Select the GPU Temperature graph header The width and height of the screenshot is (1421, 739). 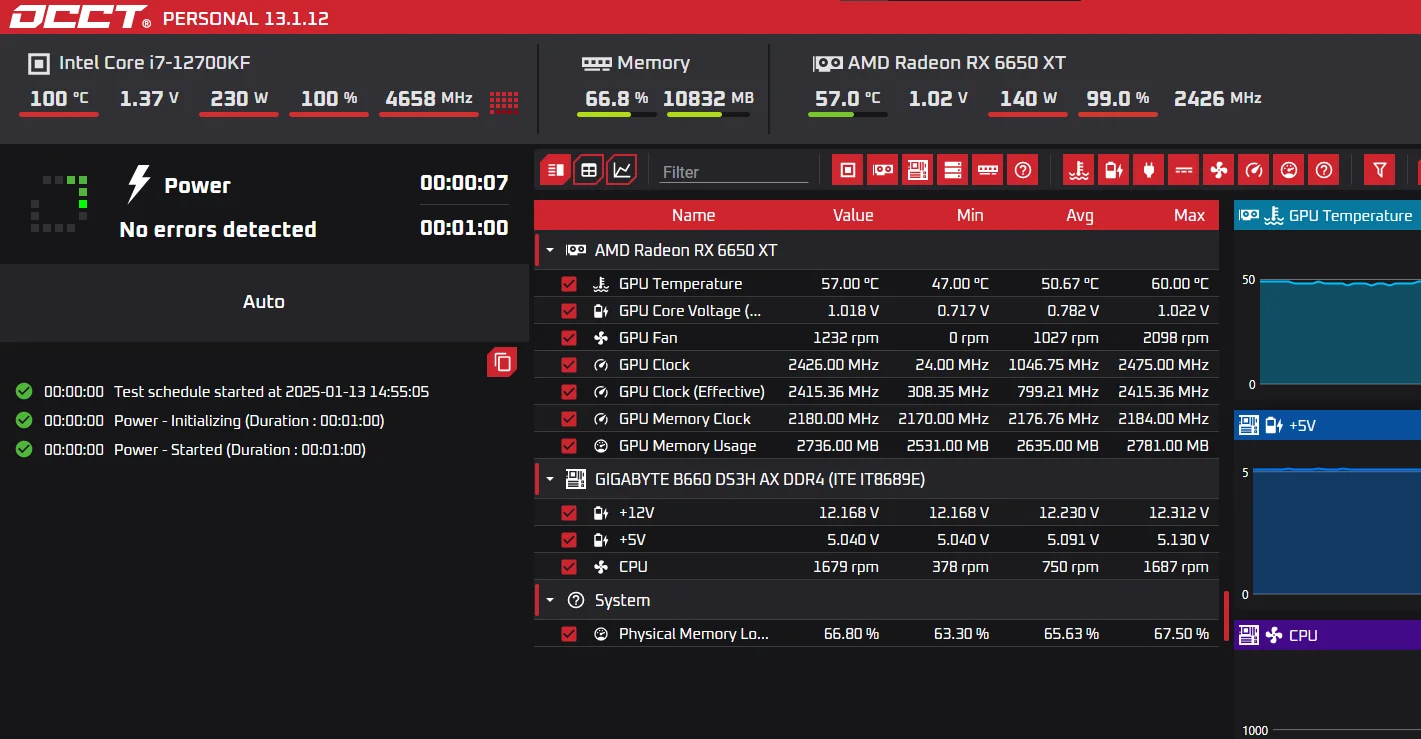pyautogui.click(x=1327, y=215)
